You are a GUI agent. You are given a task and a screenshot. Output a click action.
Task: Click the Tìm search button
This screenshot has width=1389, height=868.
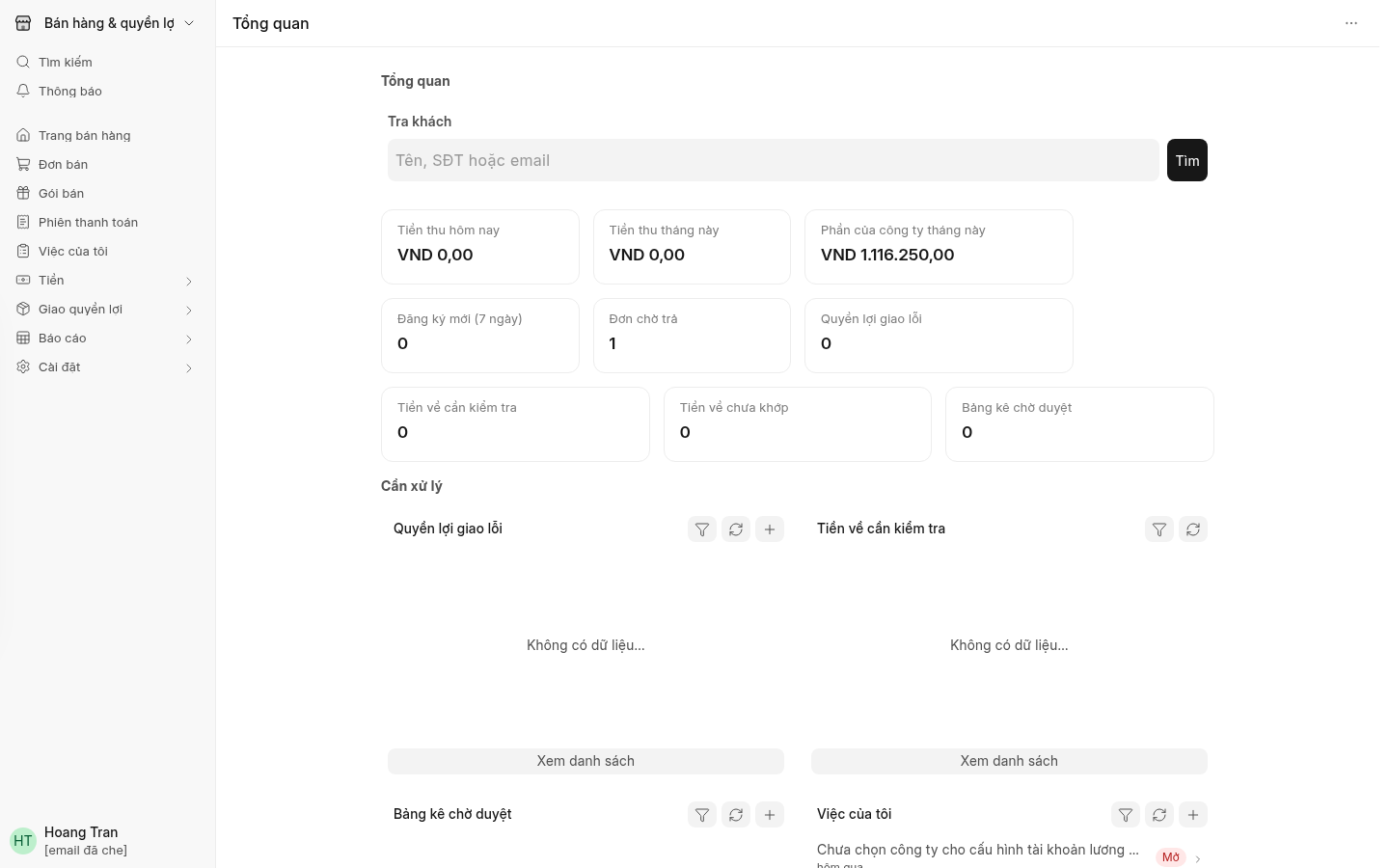point(1187,160)
